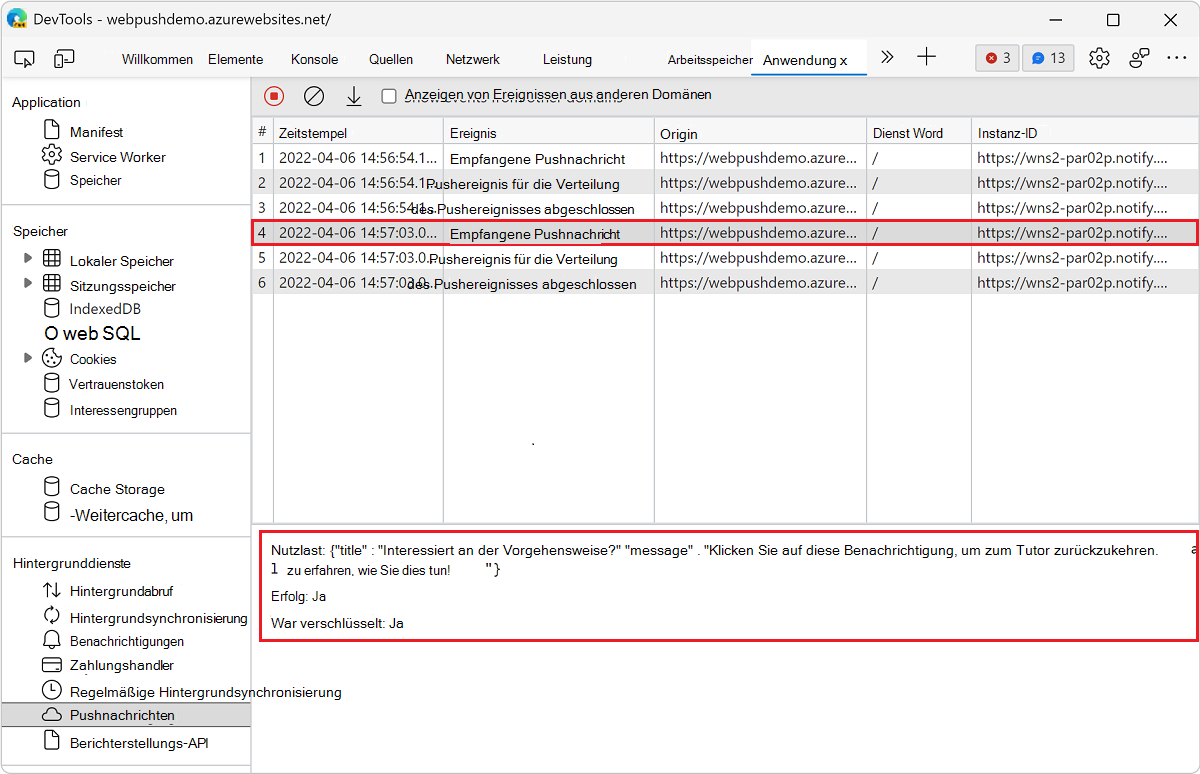Screen dimensions: 1200x774
Task: Toggle device emulation mode
Action: [x=64, y=58]
